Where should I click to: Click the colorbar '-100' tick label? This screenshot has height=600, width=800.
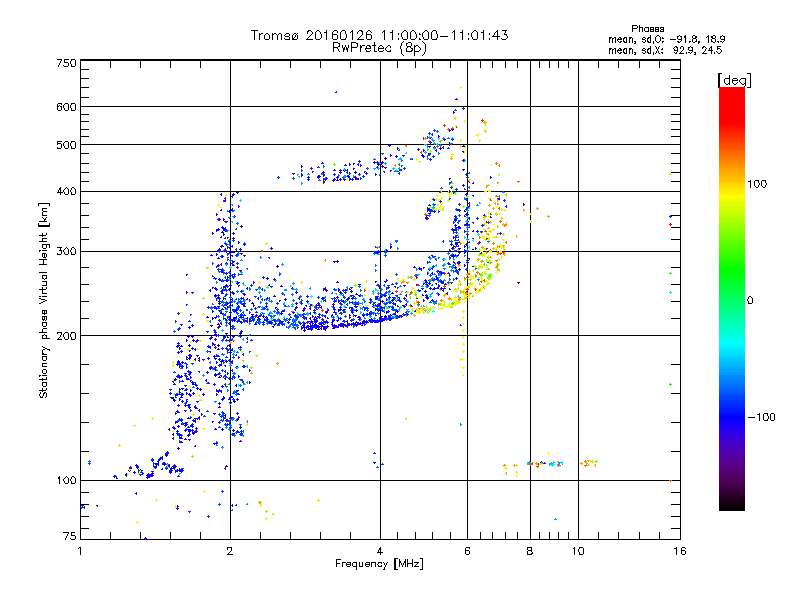[x=762, y=417]
